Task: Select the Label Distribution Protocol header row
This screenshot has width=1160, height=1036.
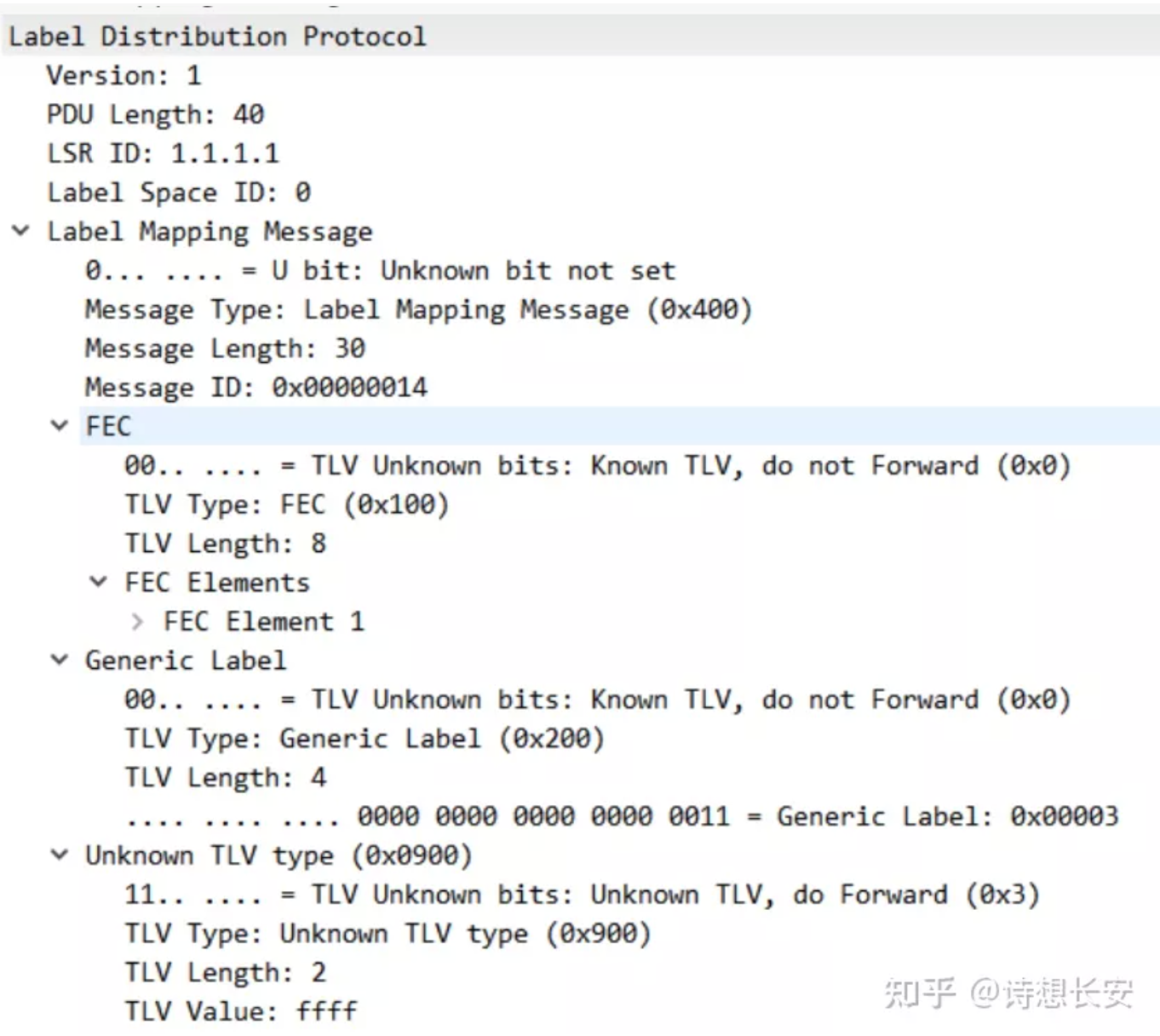Action: [217, 37]
